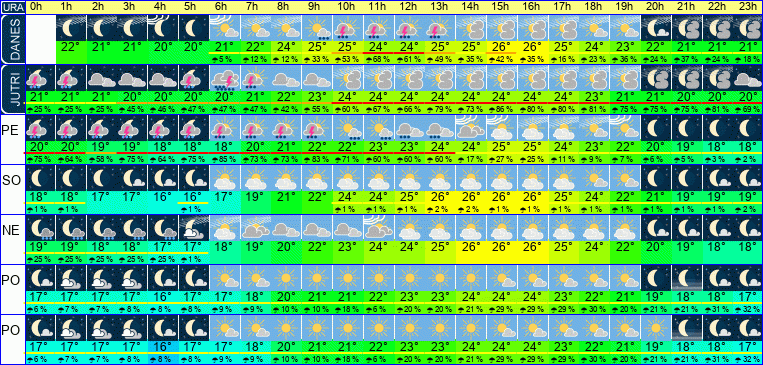
Task: Click the DANES 1h crescent moon icon
Action: coord(71,28)
